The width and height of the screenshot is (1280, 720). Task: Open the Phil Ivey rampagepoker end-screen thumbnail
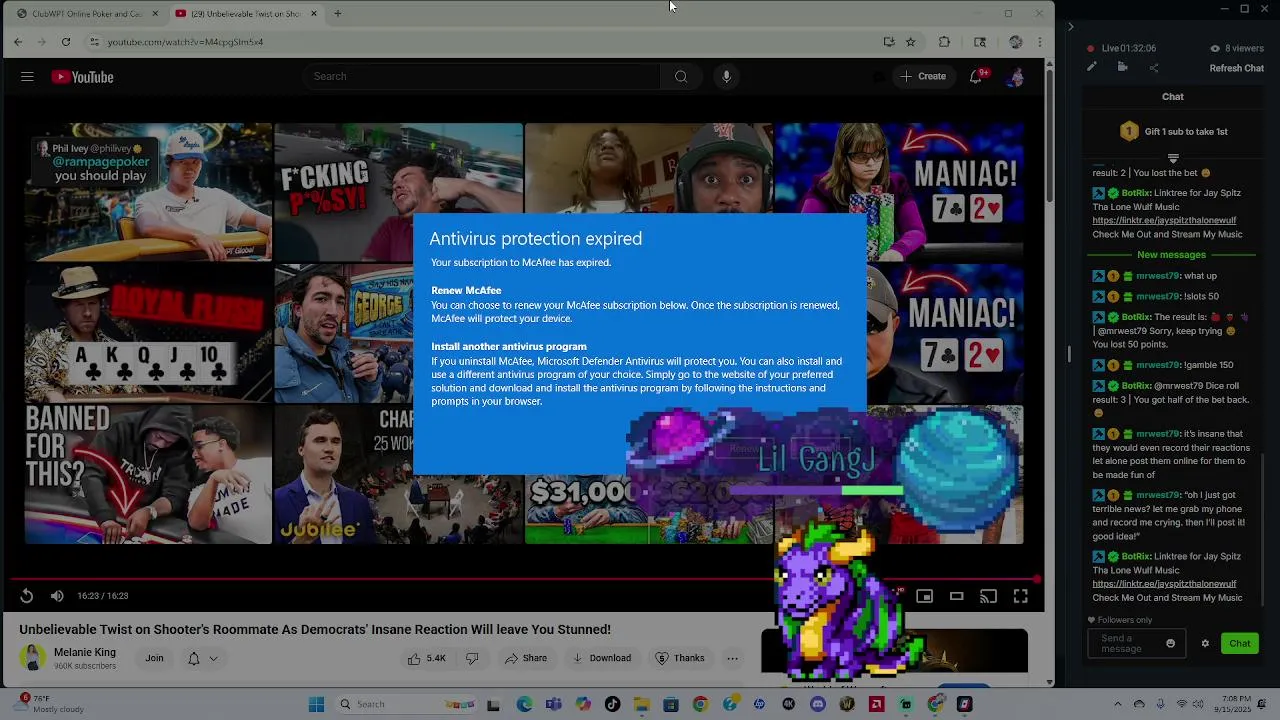148,192
